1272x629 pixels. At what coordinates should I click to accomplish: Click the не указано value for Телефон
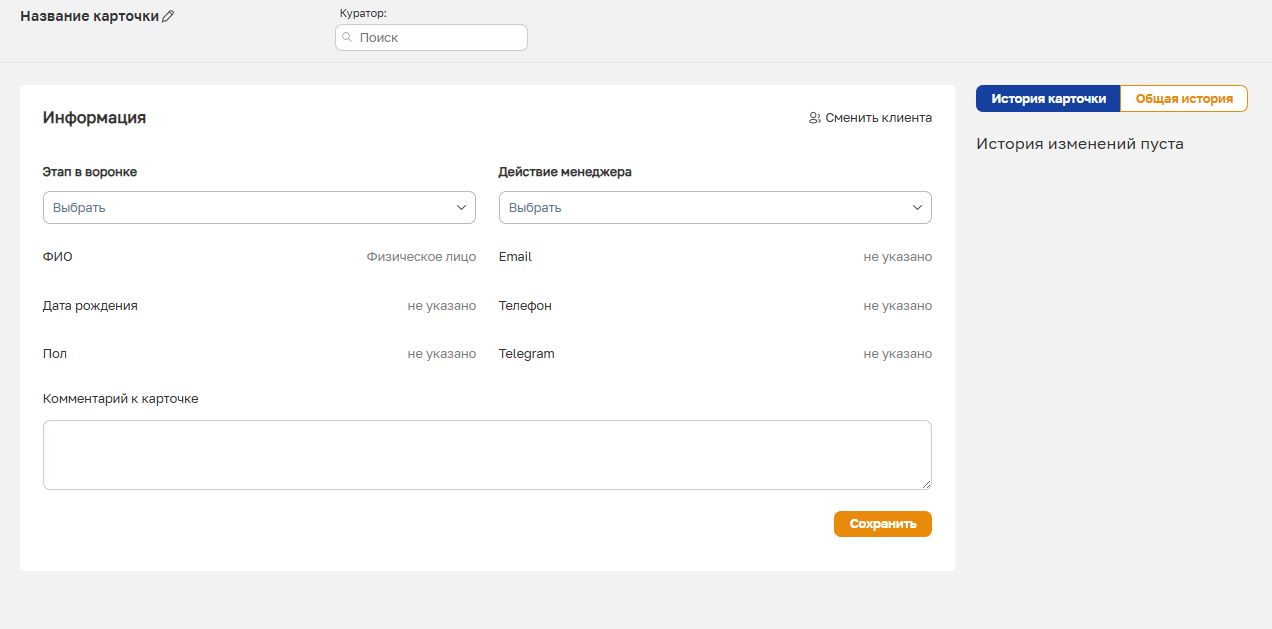coord(897,306)
